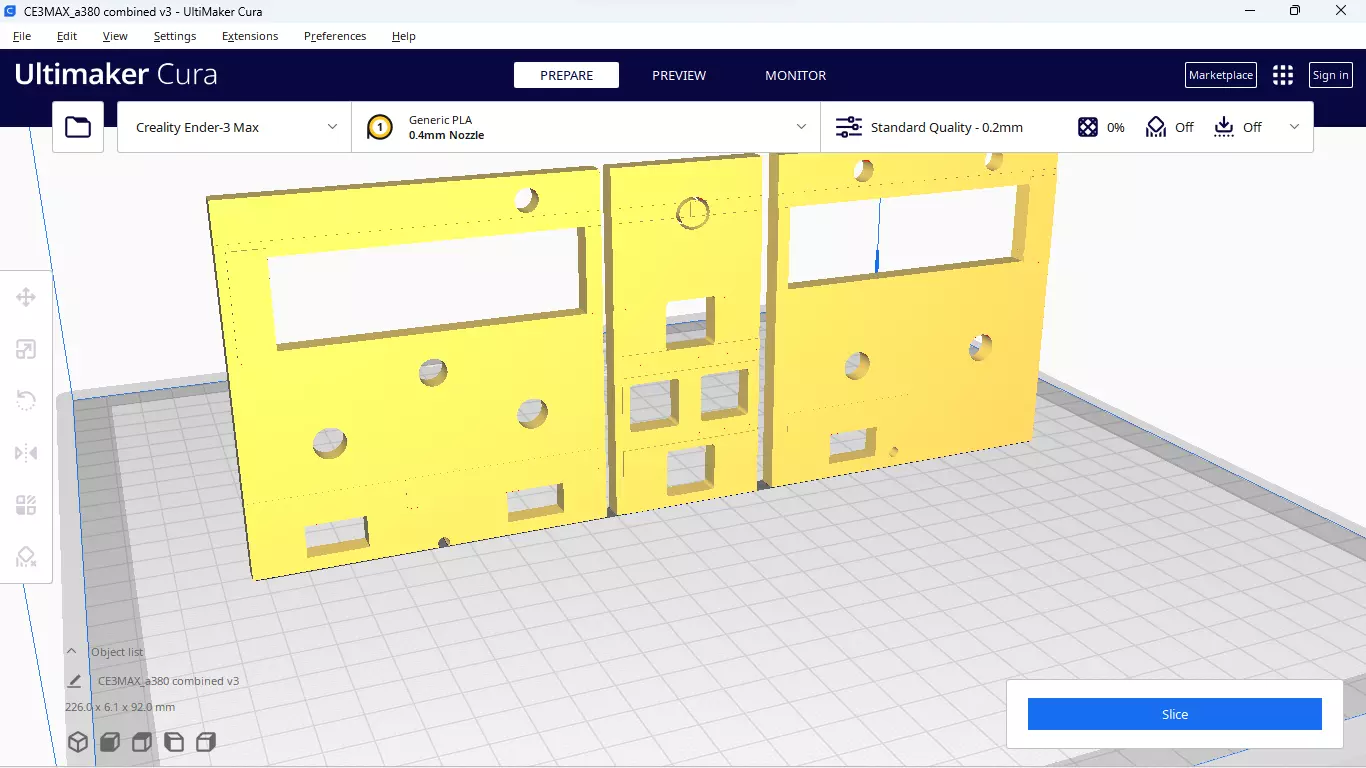Switch to right side view cube icon
1366x768 pixels.
pyautogui.click(x=206, y=742)
